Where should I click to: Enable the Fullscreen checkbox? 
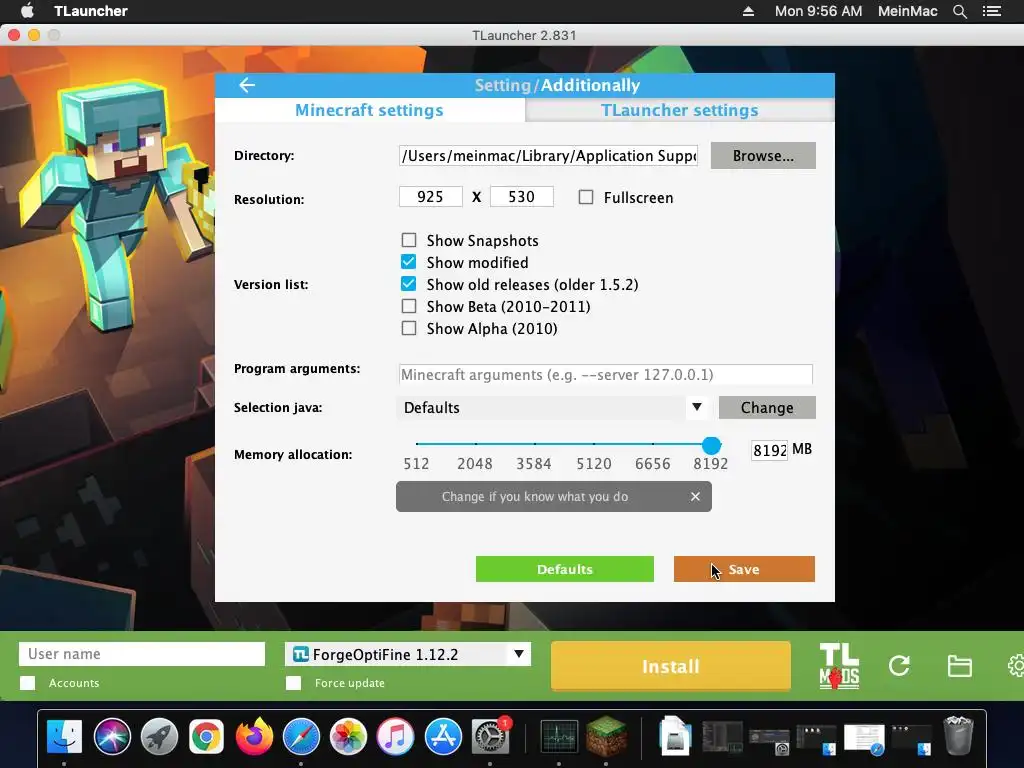pos(586,197)
